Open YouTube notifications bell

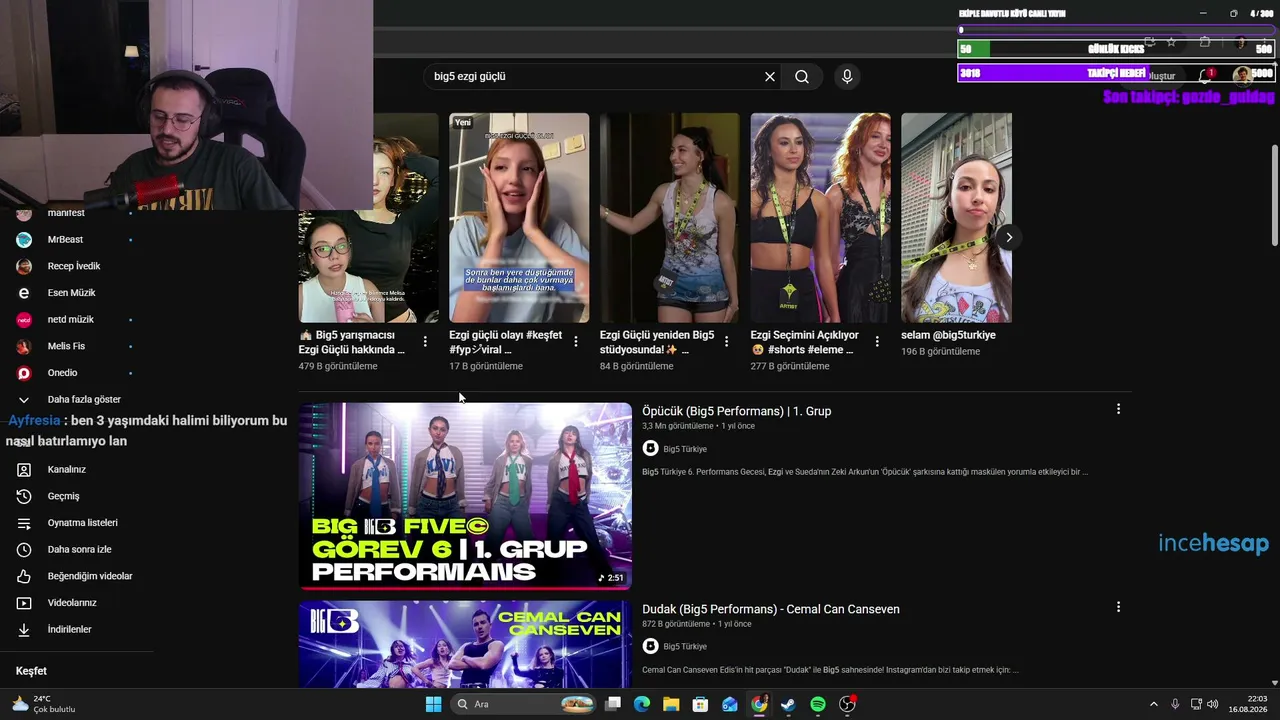click(1205, 76)
